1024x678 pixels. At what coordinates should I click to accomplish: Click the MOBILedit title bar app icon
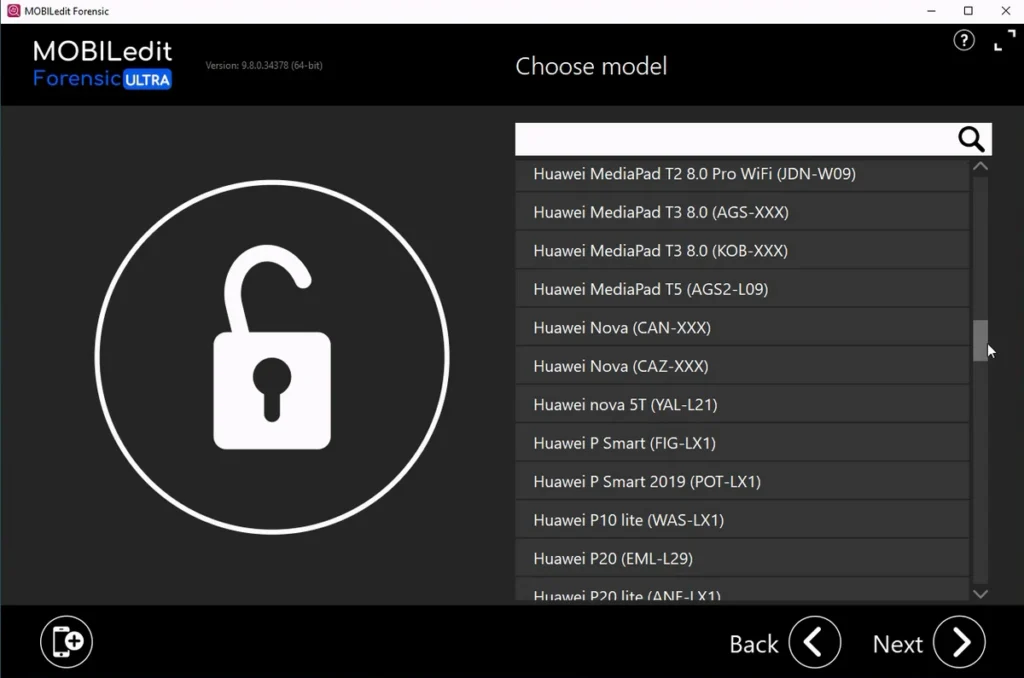13,11
